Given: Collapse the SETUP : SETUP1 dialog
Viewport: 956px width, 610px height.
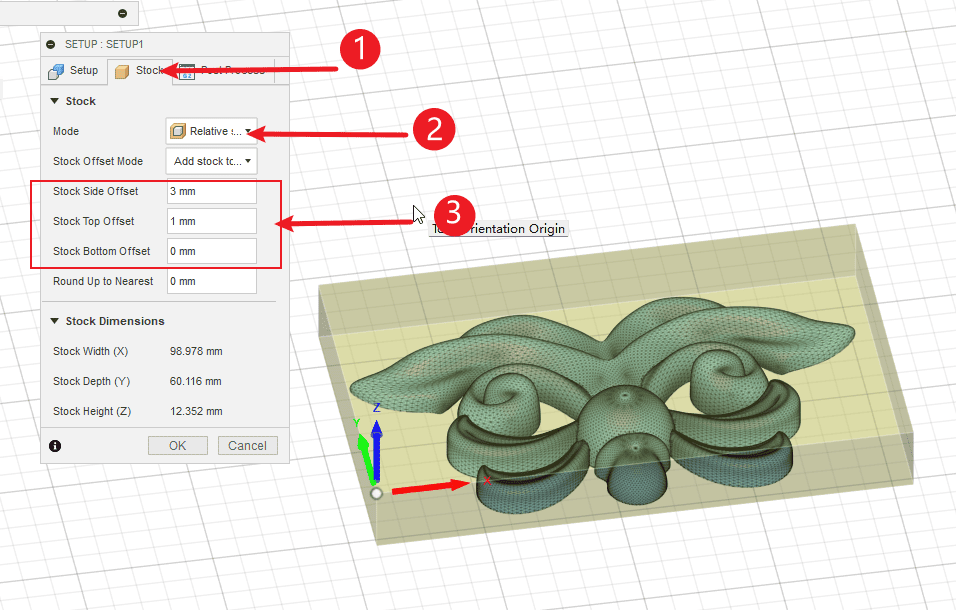Looking at the screenshot, I should click(x=51, y=44).
